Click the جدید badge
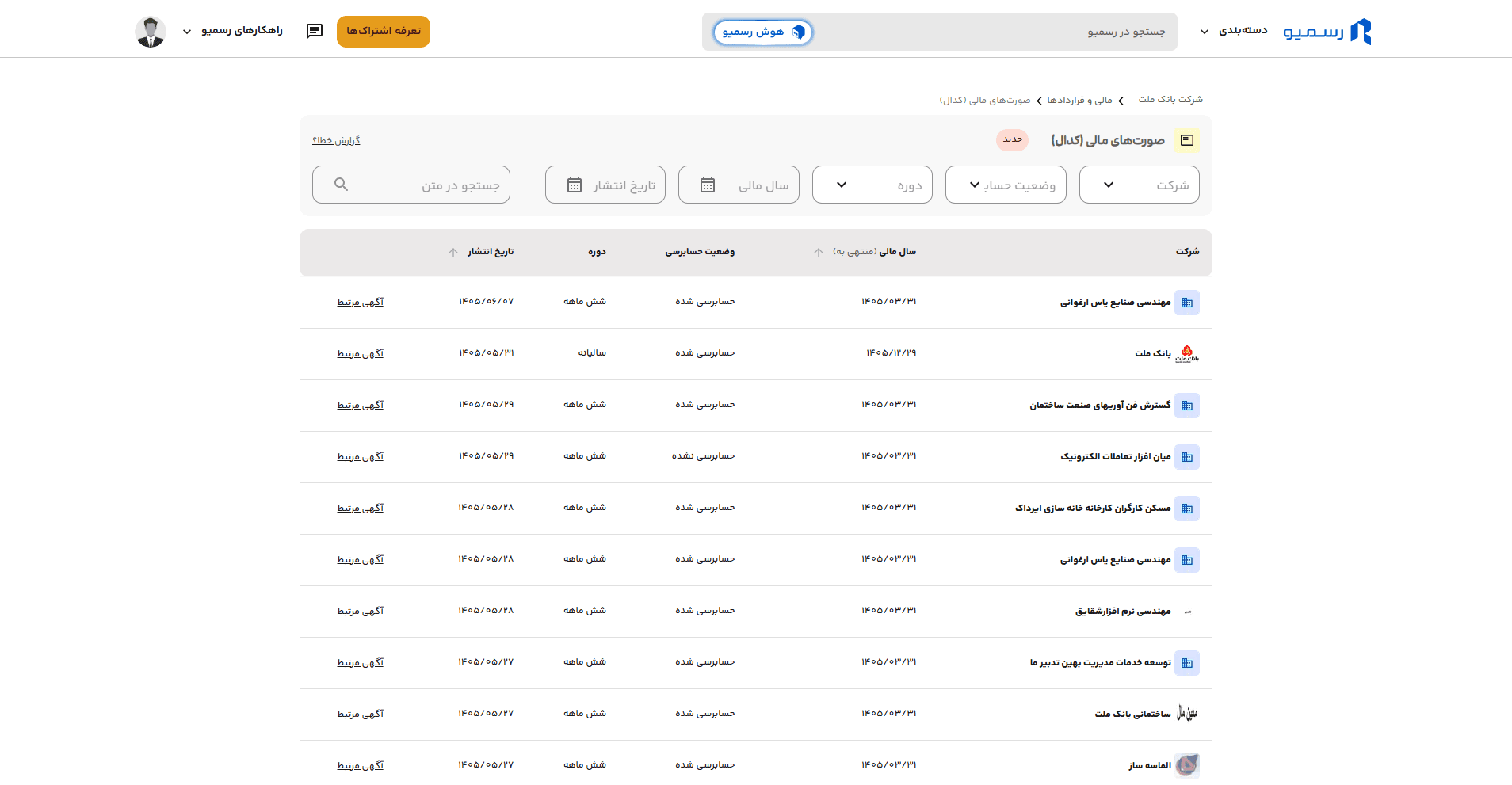The image size is (1512, 785). (1012, 139)
